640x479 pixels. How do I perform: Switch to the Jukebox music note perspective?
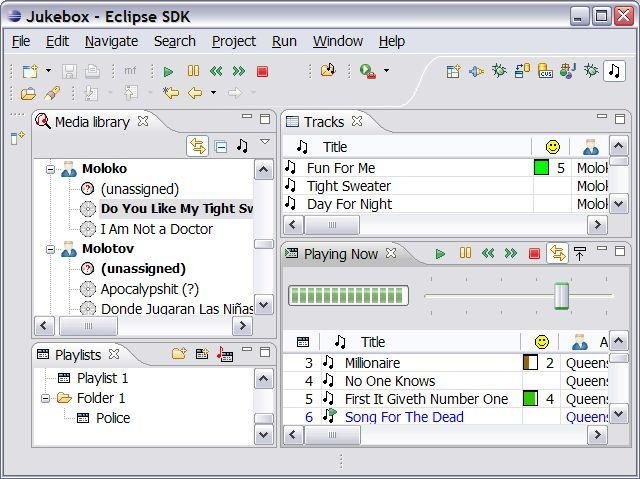614,71
